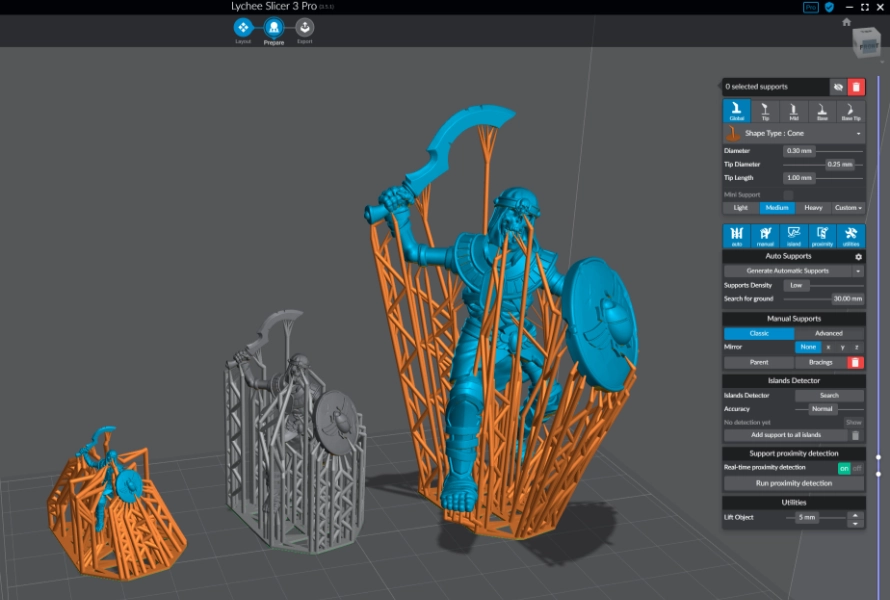
Task: Open the island supports tool
Action: point(794,236)
